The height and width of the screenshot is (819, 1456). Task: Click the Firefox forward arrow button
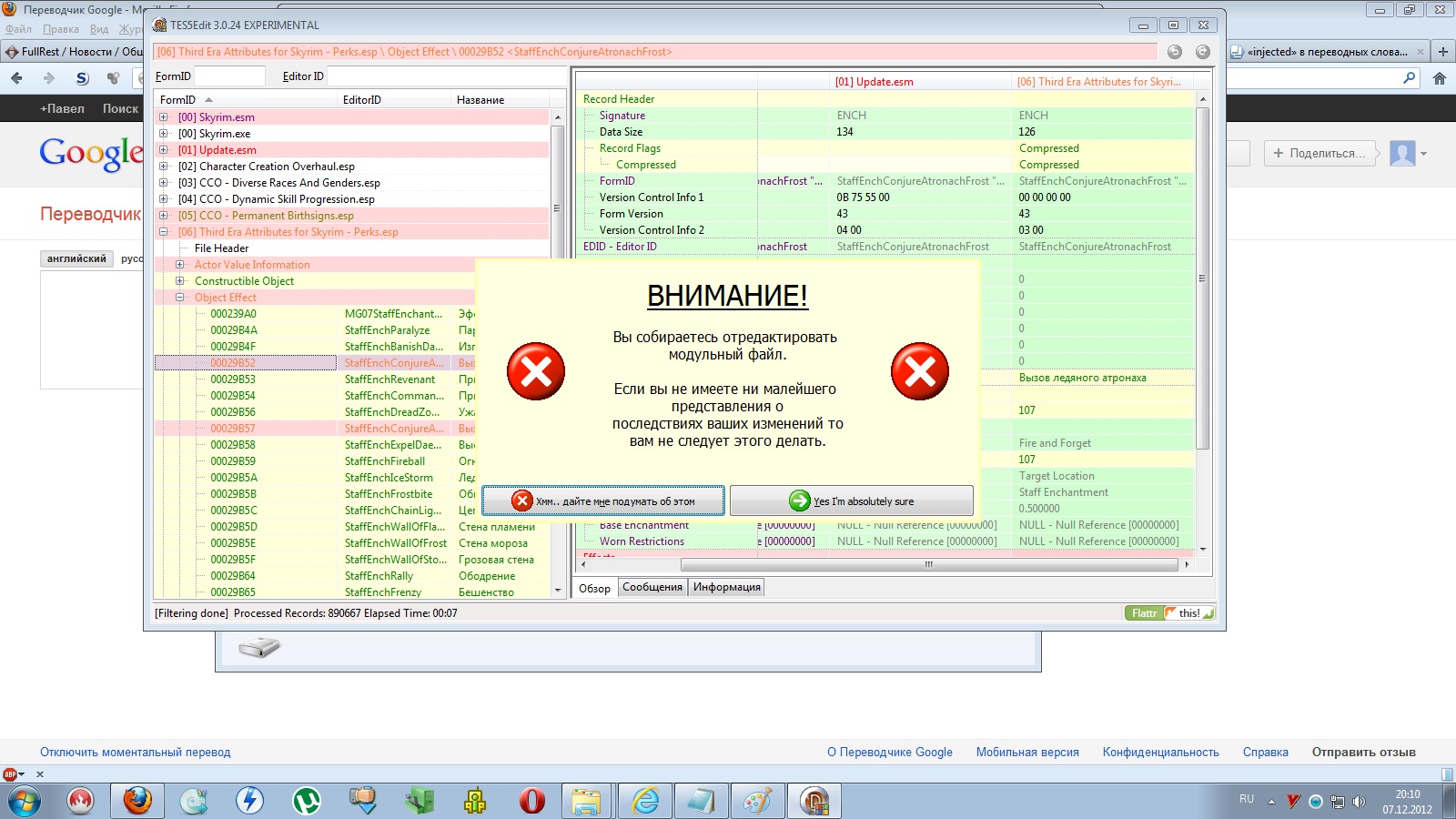coord(49,78)
